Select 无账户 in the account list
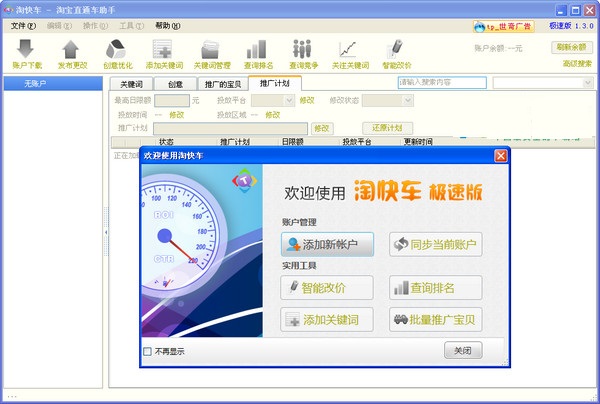Viewport: 600px width, 404px height. click(53, 83)
